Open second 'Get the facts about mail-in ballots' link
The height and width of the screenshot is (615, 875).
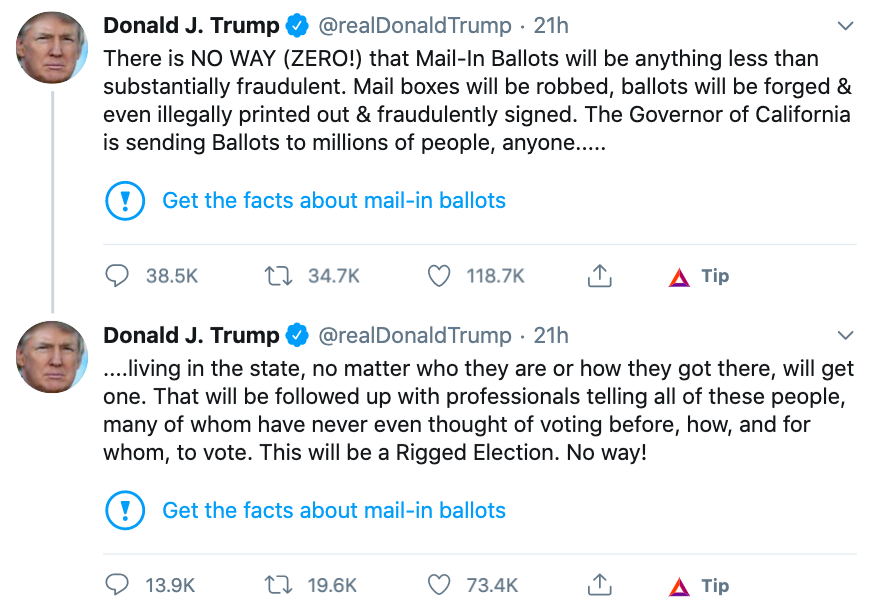(x=334, y=510)
